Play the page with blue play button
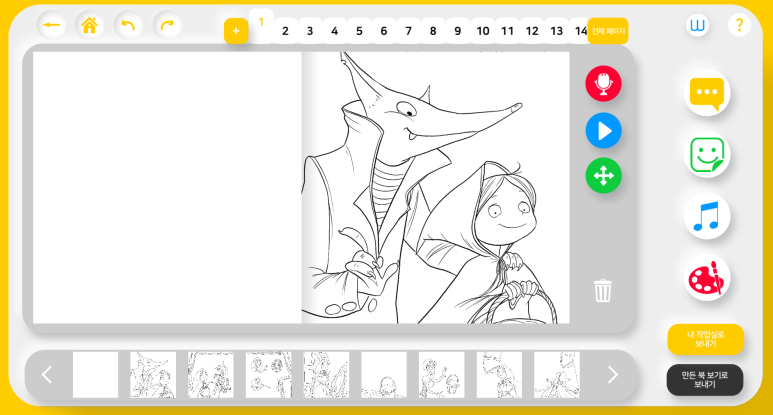The height and width of the screenshot is (415, 773). [x=603, y=131]
